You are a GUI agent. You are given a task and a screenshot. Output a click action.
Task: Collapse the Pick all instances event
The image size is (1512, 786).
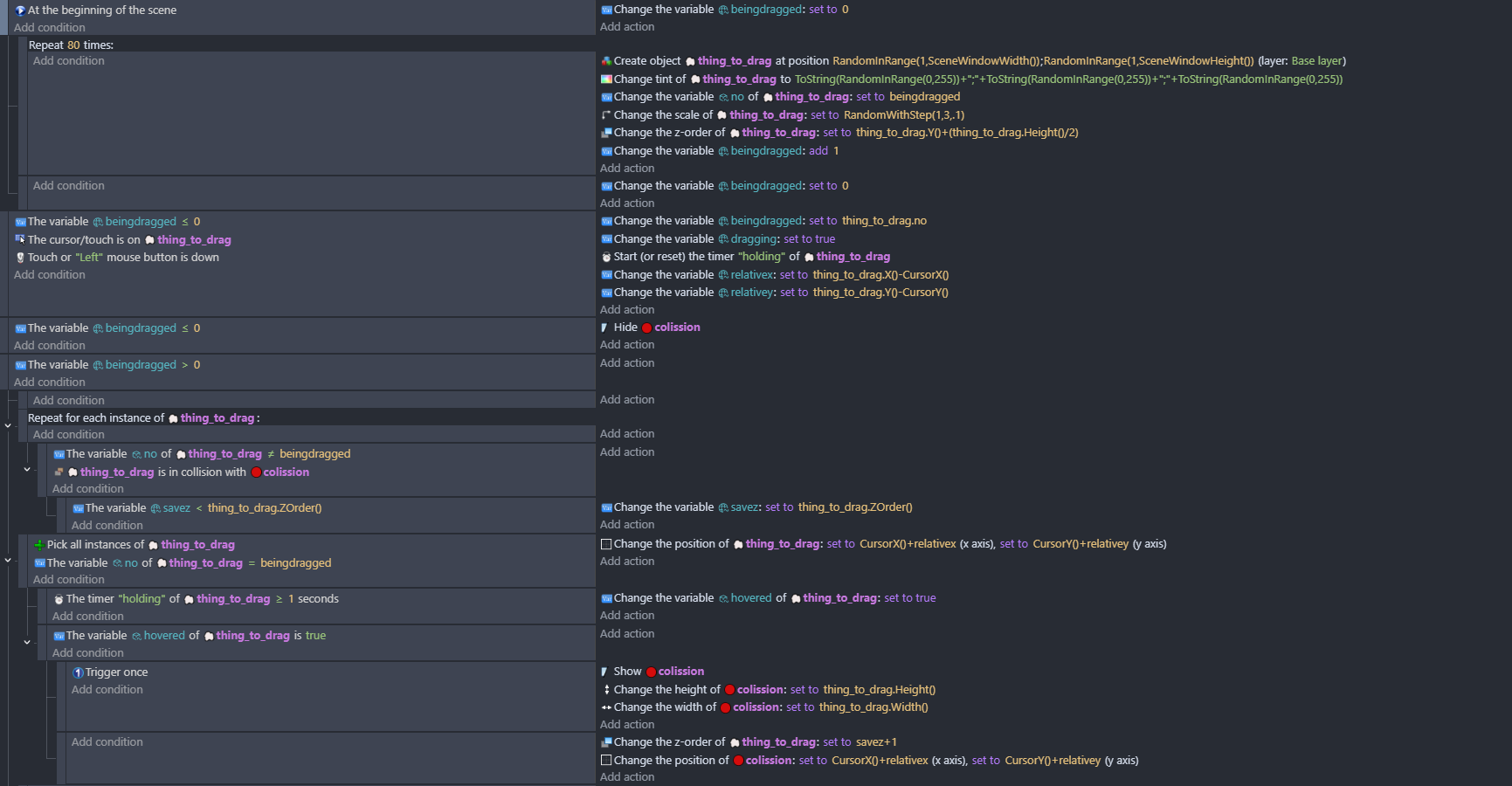click(x=8, y=561)
